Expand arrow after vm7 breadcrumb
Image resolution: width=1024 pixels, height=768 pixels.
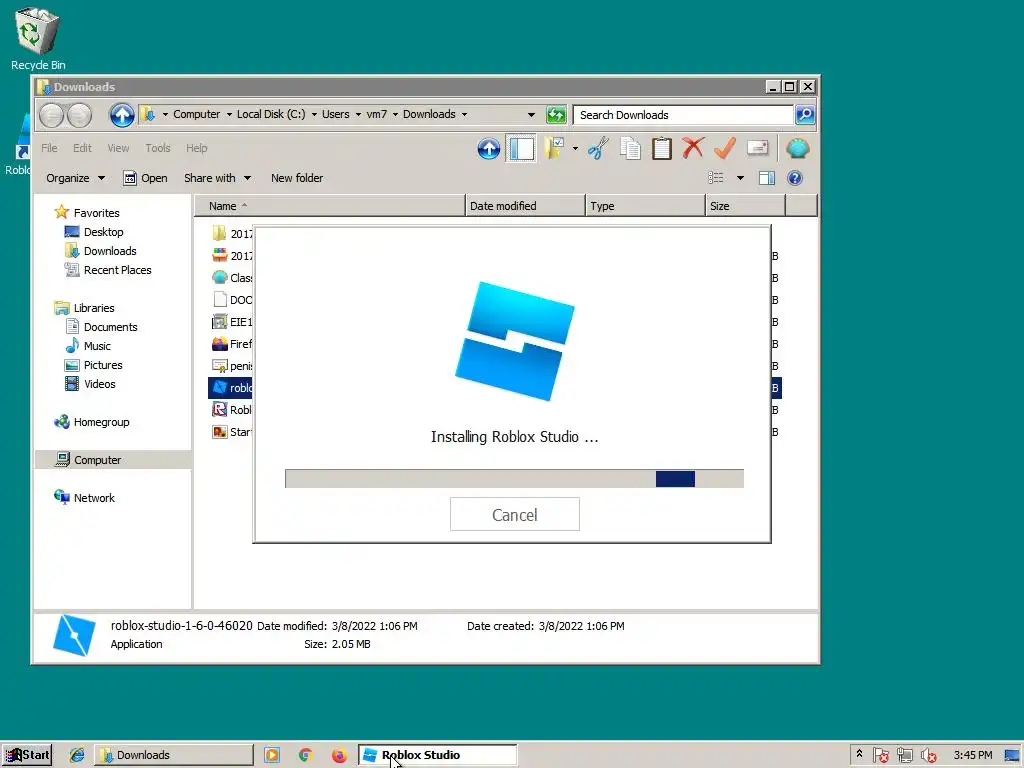[395, 115]
